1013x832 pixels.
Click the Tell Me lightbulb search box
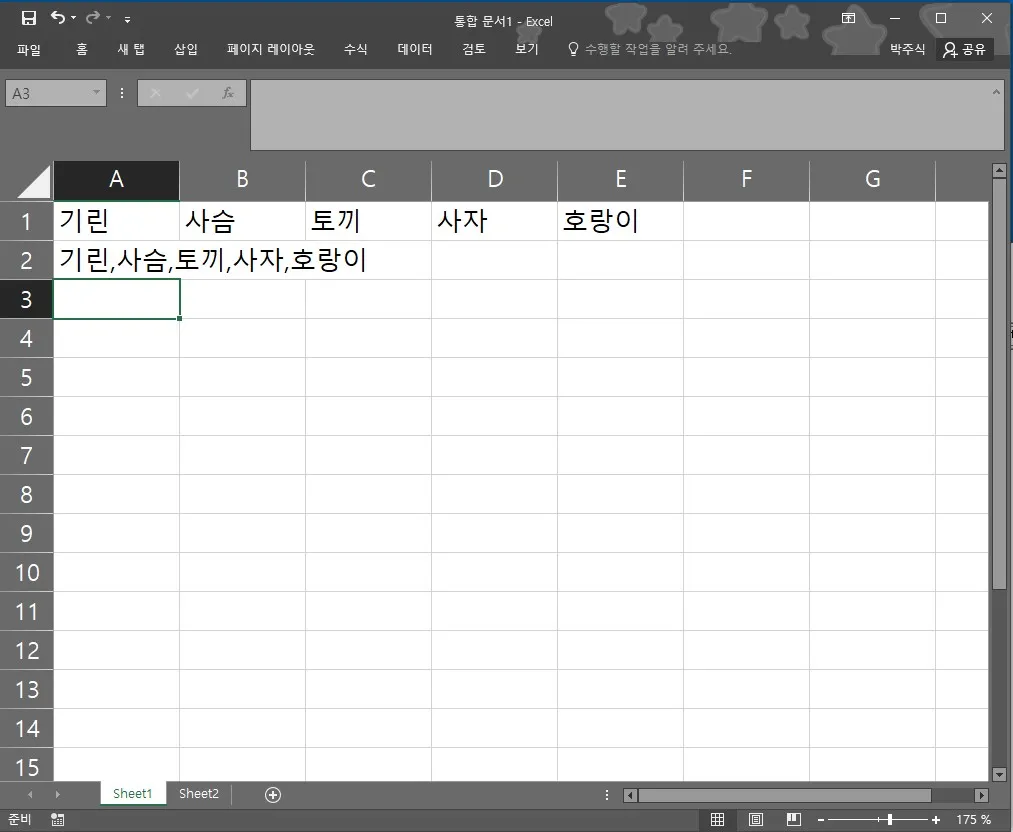649,49
